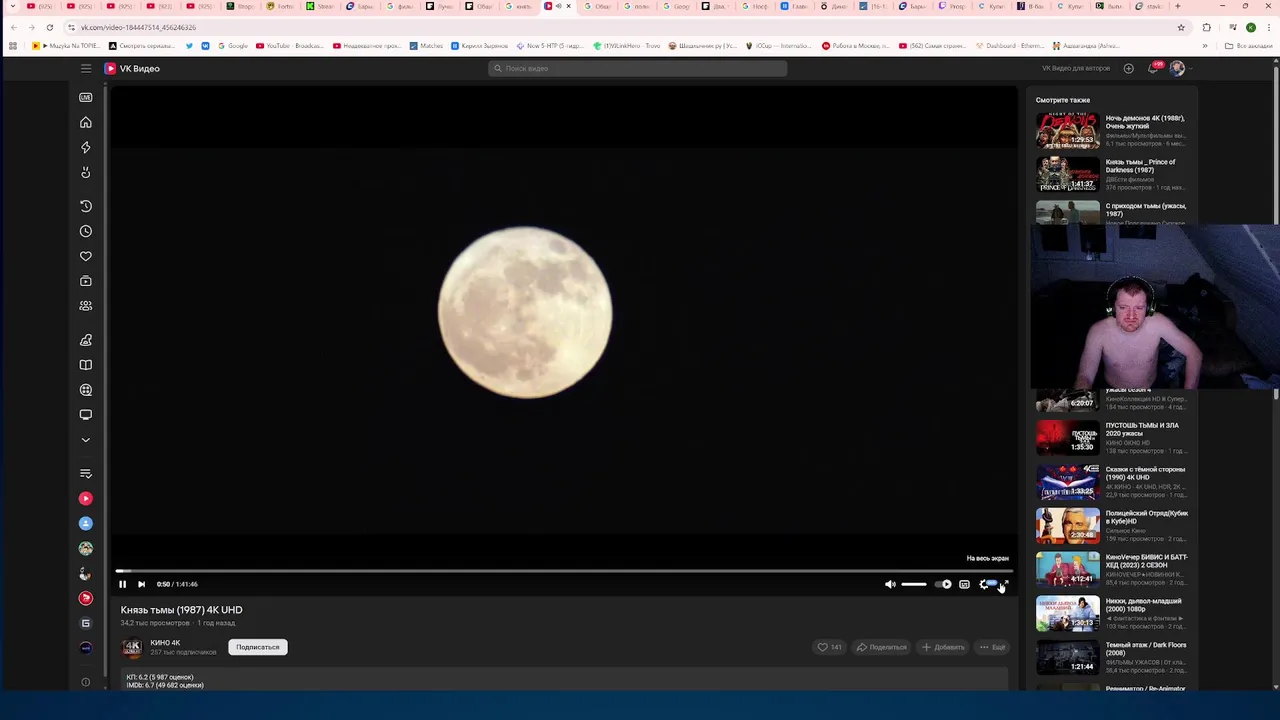
Task: Click the plus upload icon in header
Action: click(1128, 68)
